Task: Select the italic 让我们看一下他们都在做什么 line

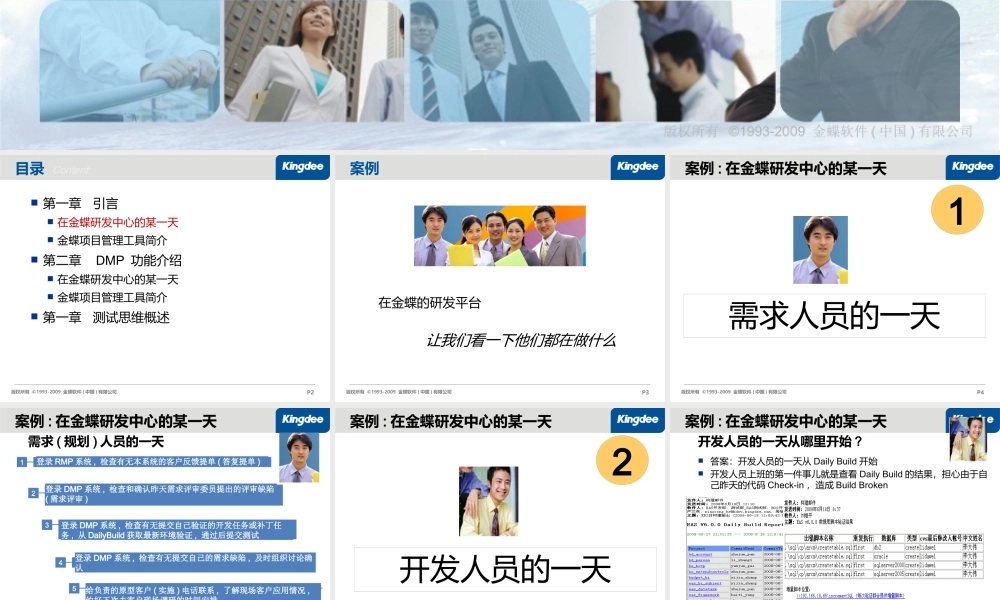Action: 521,340
